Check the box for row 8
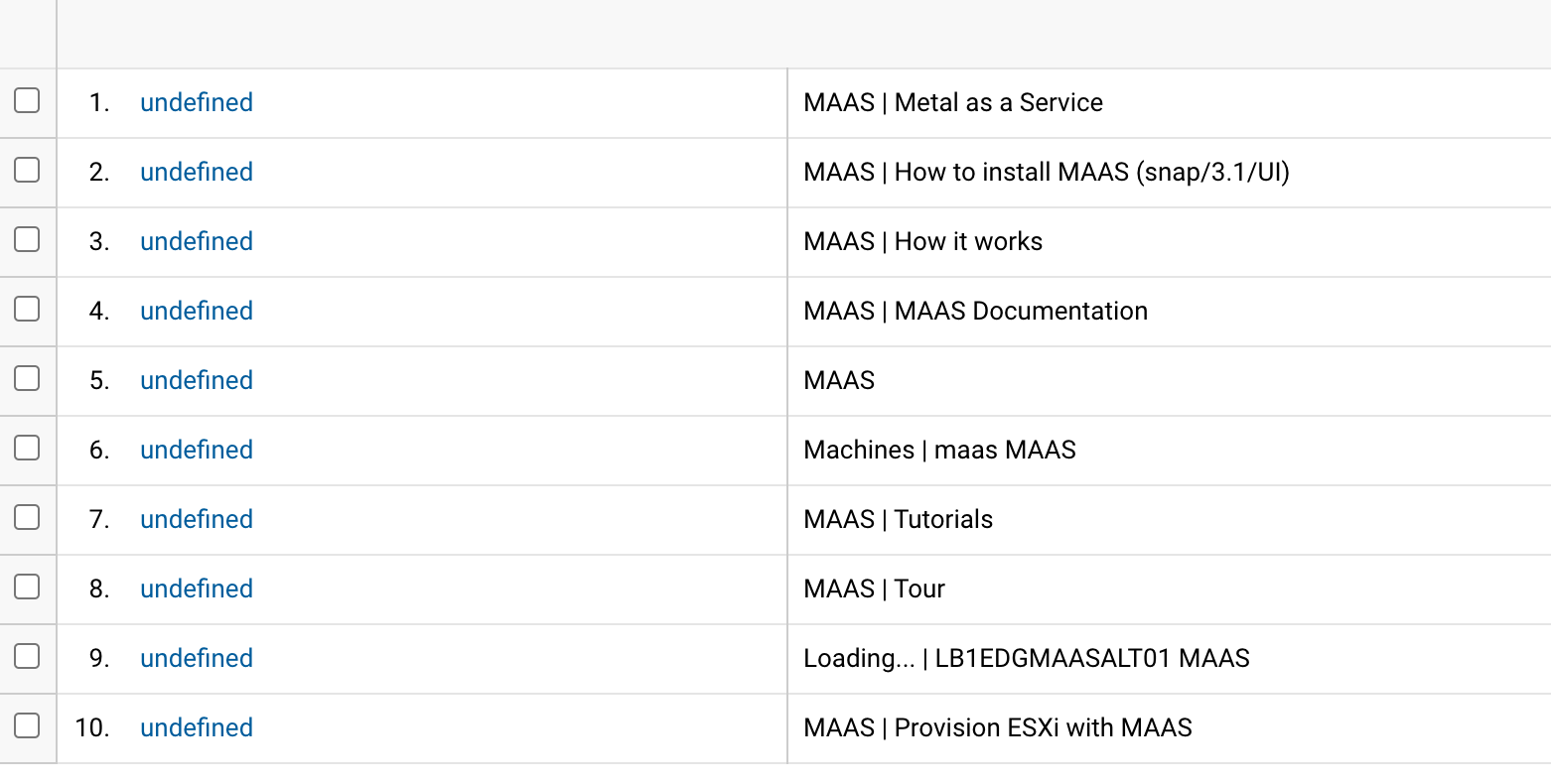 click(x=29, y=588)
